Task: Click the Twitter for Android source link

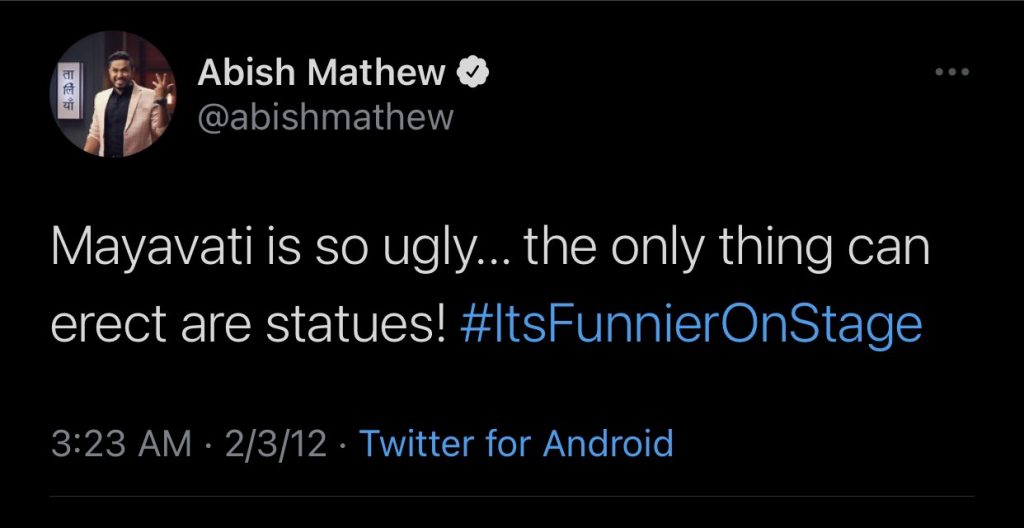Action: [515, 443]
